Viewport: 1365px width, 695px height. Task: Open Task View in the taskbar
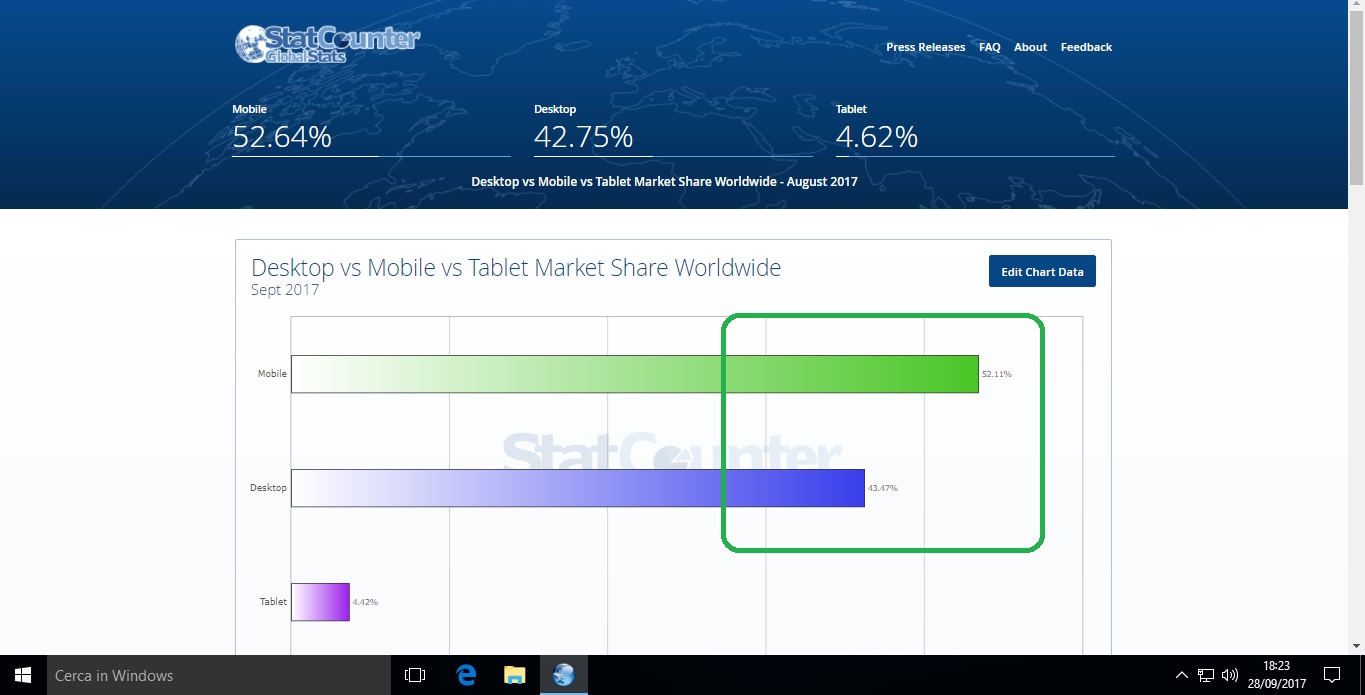pos(415,675)
